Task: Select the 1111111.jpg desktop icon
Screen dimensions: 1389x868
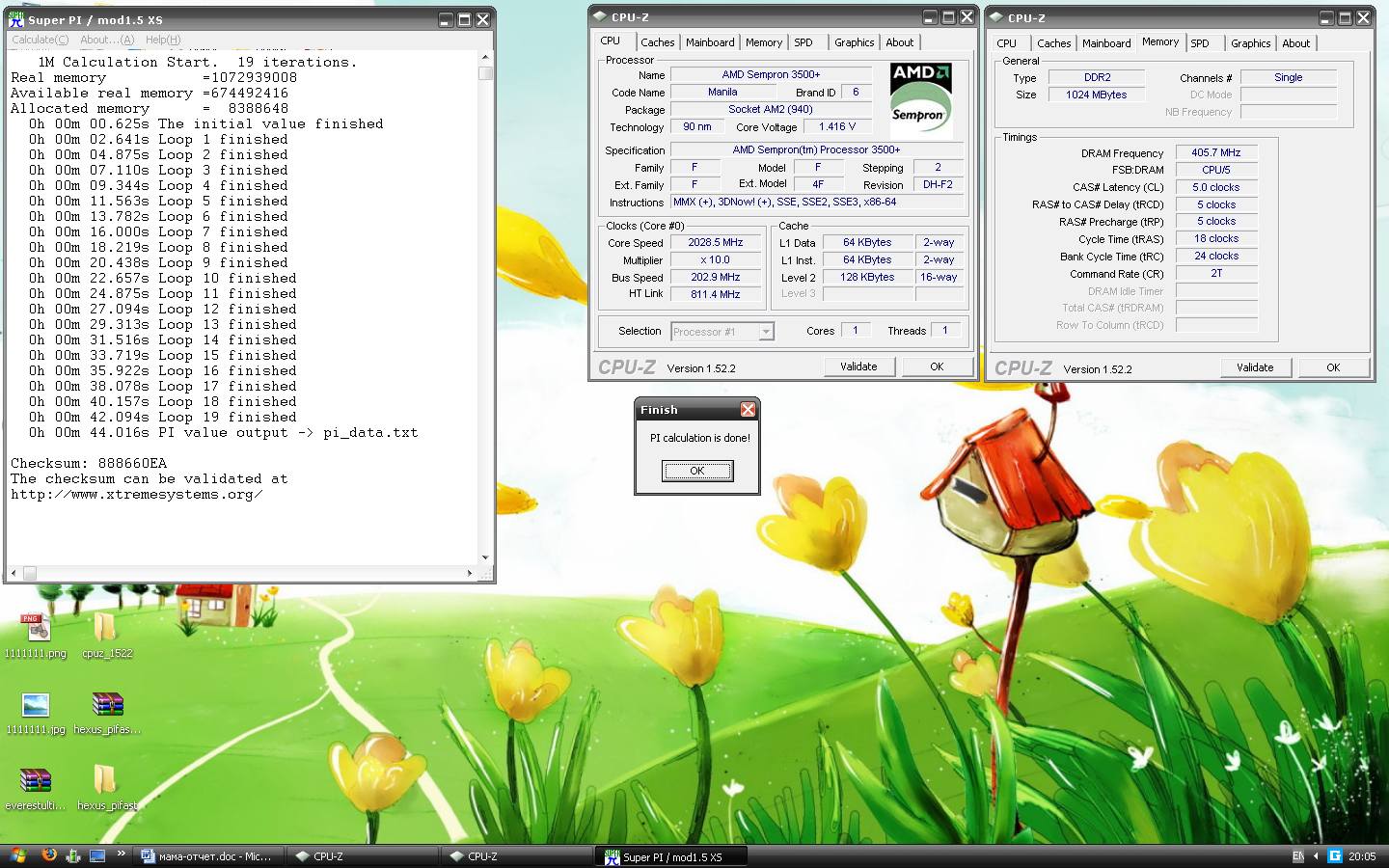Action: tap(36, 713)
